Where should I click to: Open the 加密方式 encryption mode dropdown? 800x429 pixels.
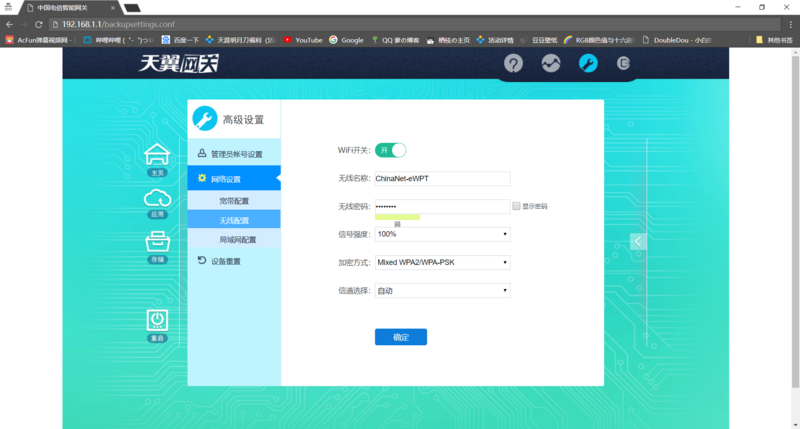[442, 263]
